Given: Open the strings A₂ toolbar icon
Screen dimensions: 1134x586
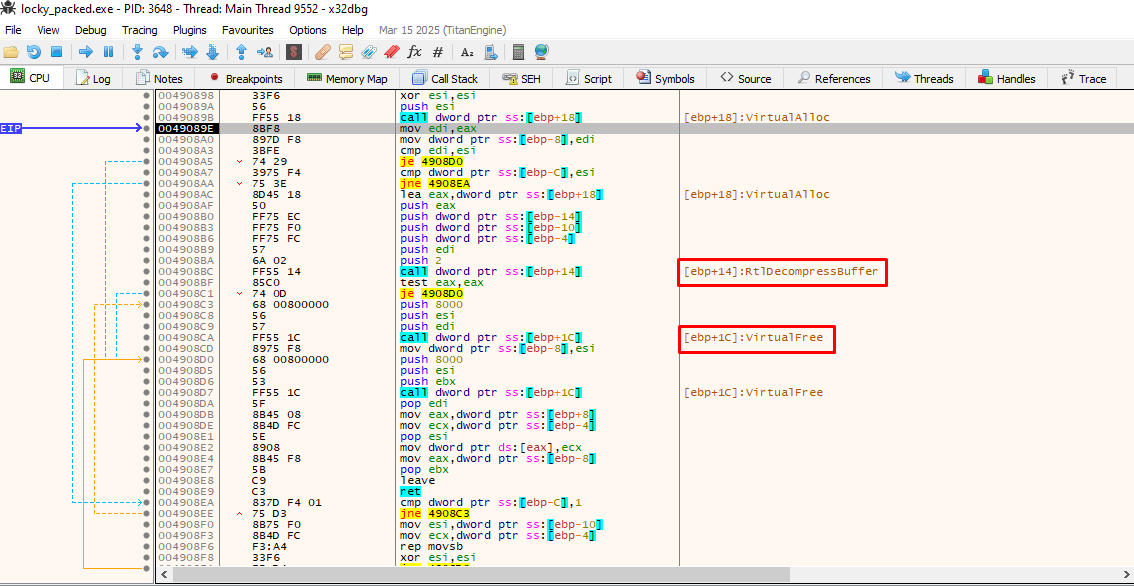Looking at the screenshot, I should tap(467, 52).
